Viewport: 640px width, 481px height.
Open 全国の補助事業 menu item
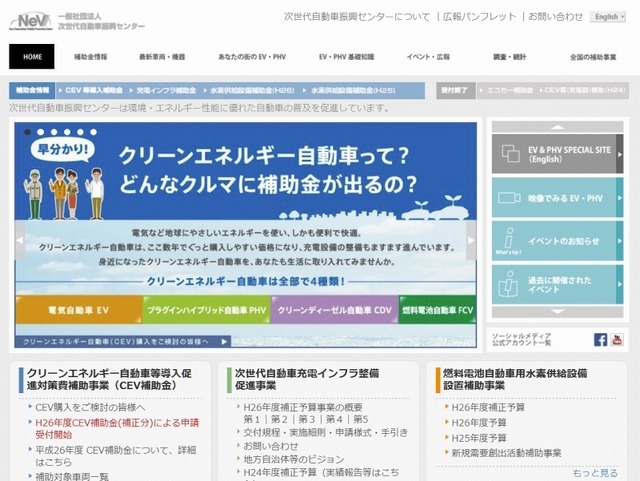(x=593, y=57)
